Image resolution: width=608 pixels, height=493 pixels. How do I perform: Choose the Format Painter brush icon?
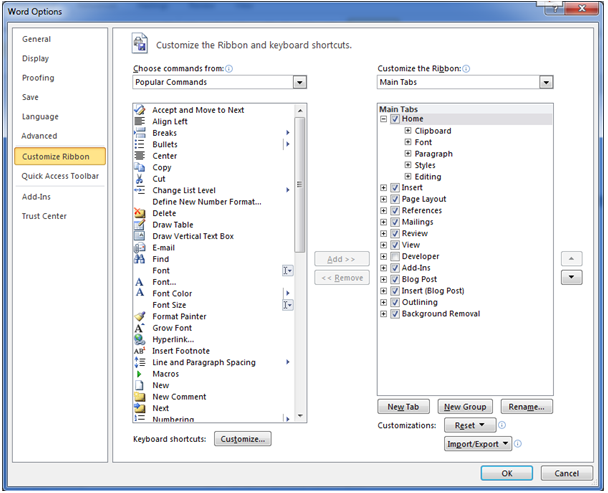pyautogui.click(x=140, y=316)
